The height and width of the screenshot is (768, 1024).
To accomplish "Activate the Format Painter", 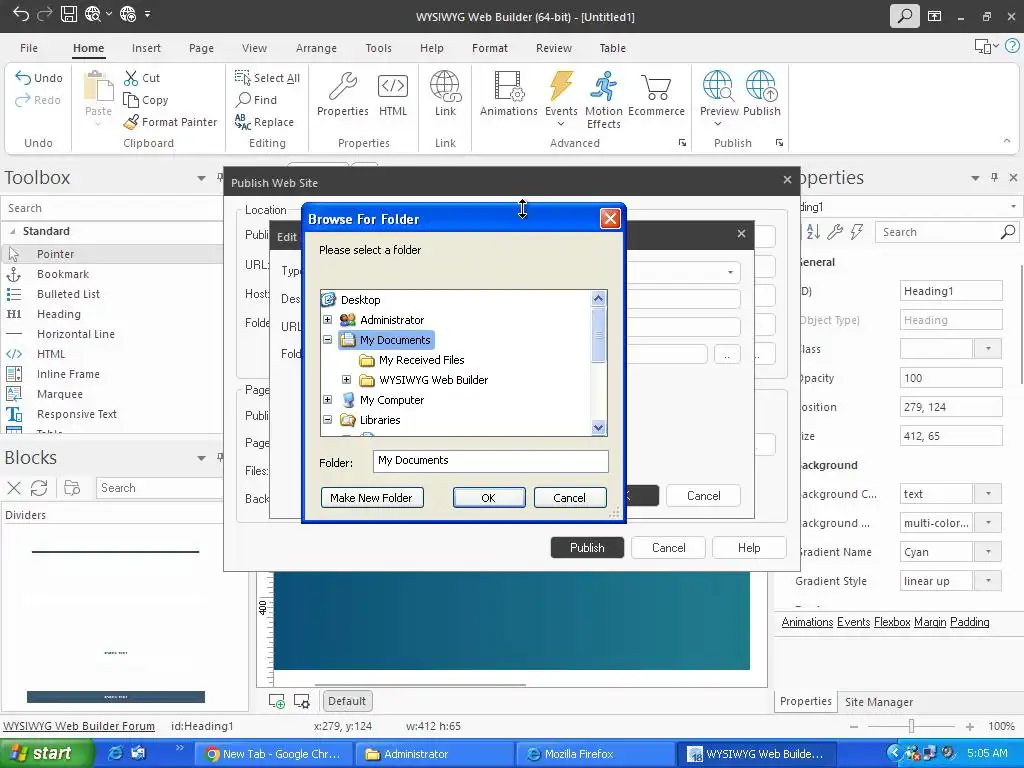I will click(170, 122).
